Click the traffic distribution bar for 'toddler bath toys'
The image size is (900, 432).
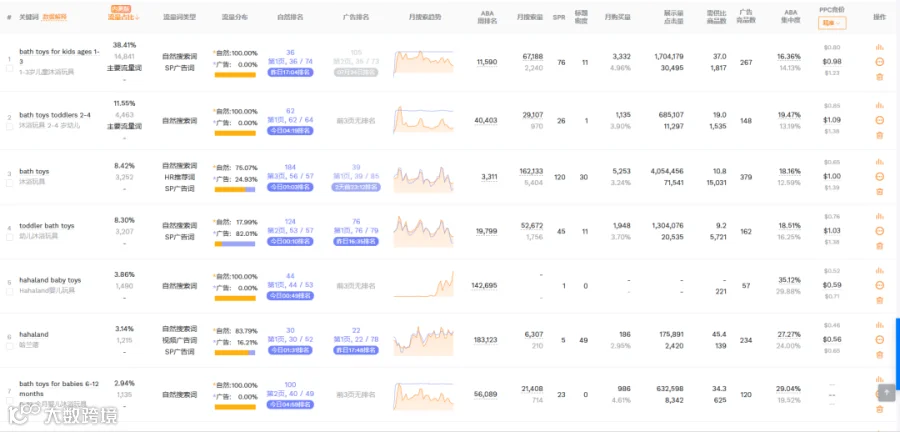tap(235, 244)
